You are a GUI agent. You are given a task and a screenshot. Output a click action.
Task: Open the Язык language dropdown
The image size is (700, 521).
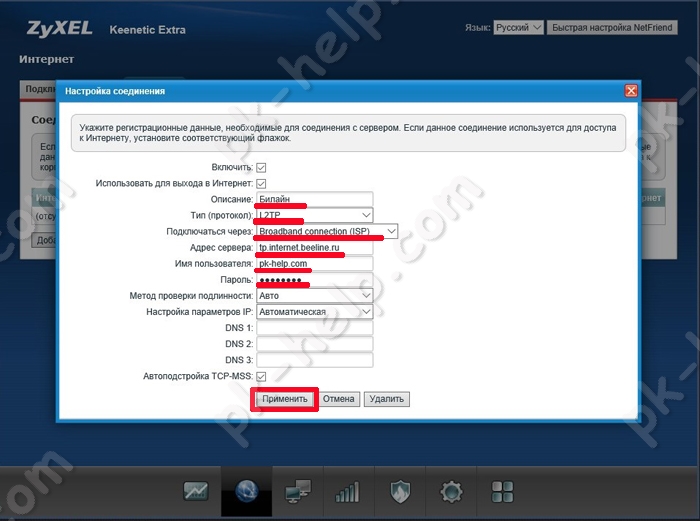pyautogui.click(x=518, y=28)
